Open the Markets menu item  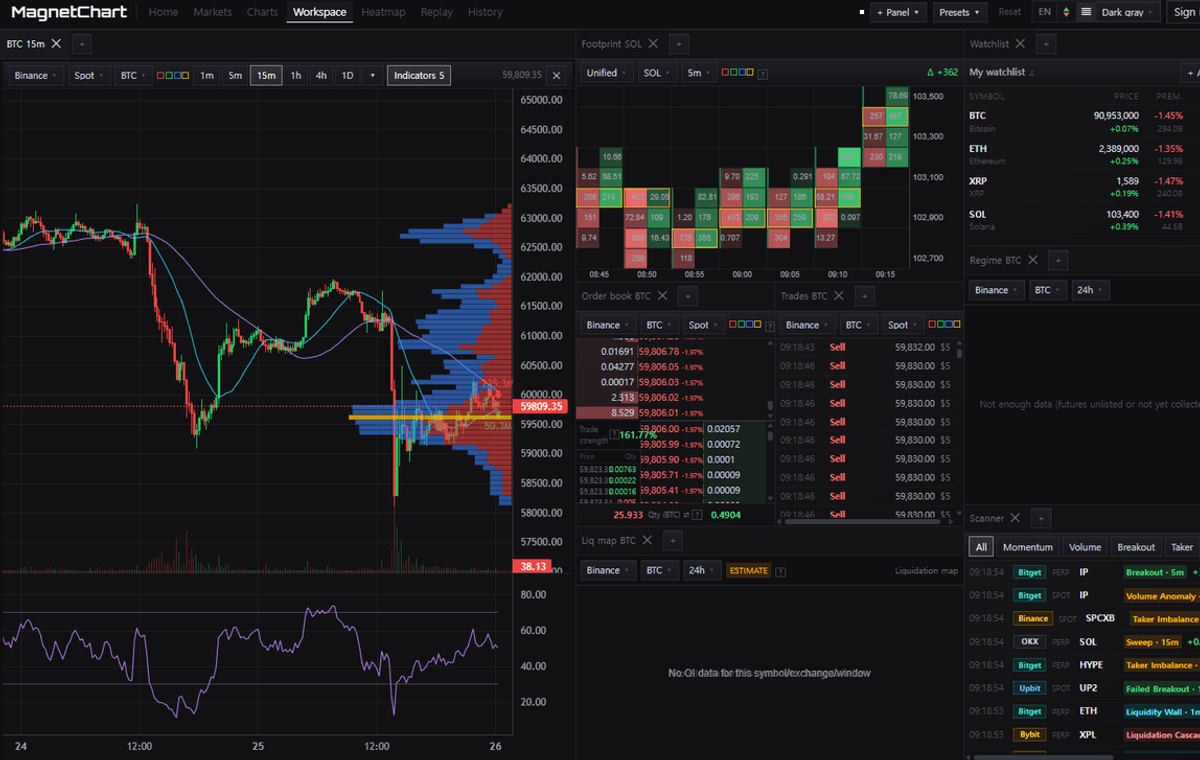pos(212,12)
